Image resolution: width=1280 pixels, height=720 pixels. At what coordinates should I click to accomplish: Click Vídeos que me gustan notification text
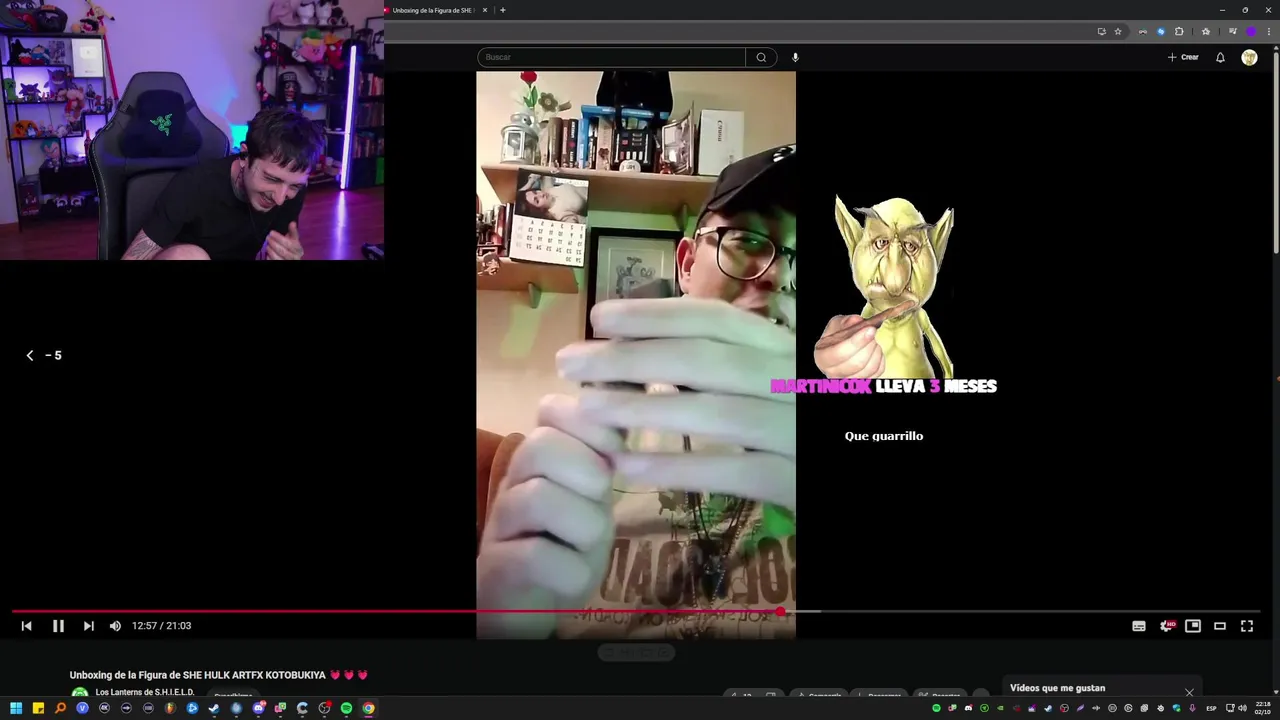click(1057, 688)
